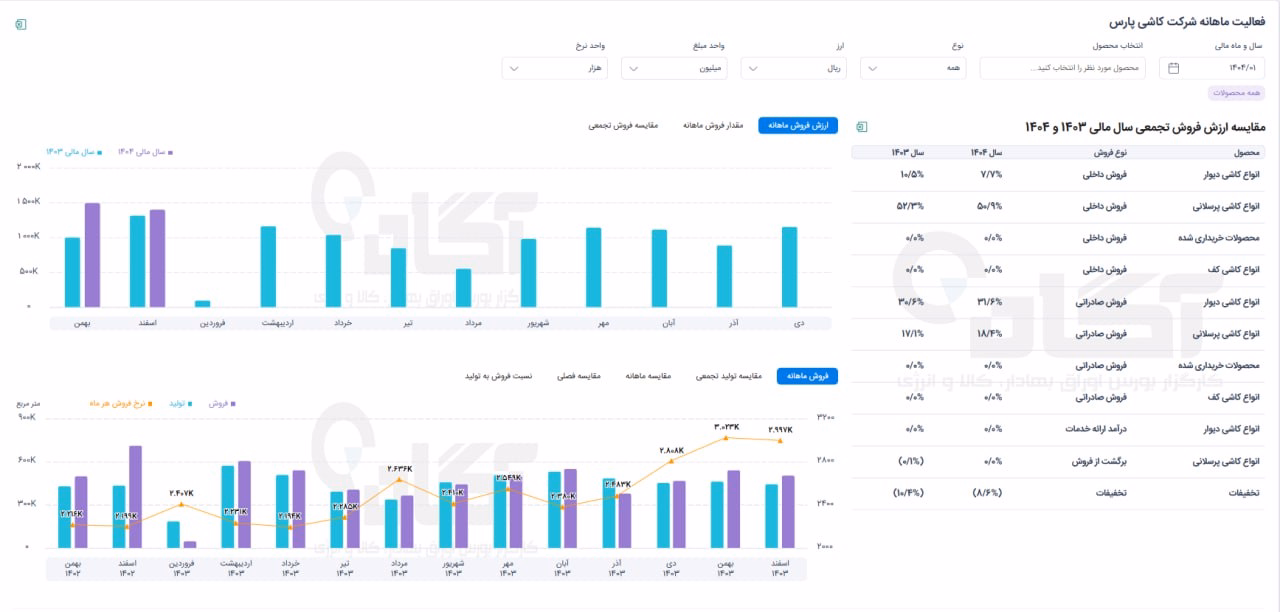This screenshot has height=612, width=1280.
Task: Click the انتخاب محصول product search field
Action: (x=1063, y=68)
